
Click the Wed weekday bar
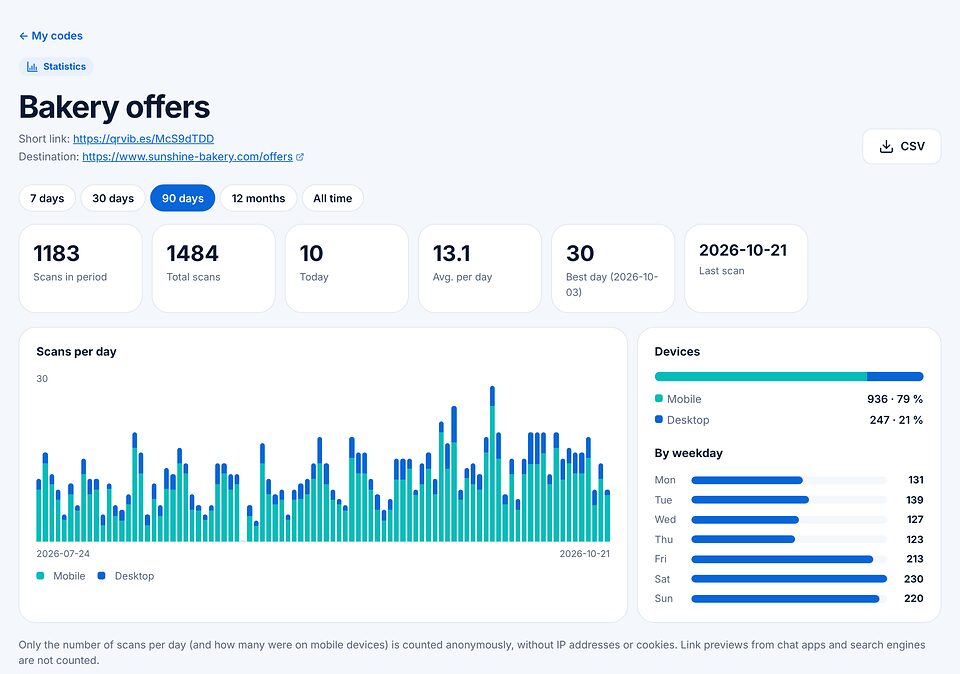point(789,520)
